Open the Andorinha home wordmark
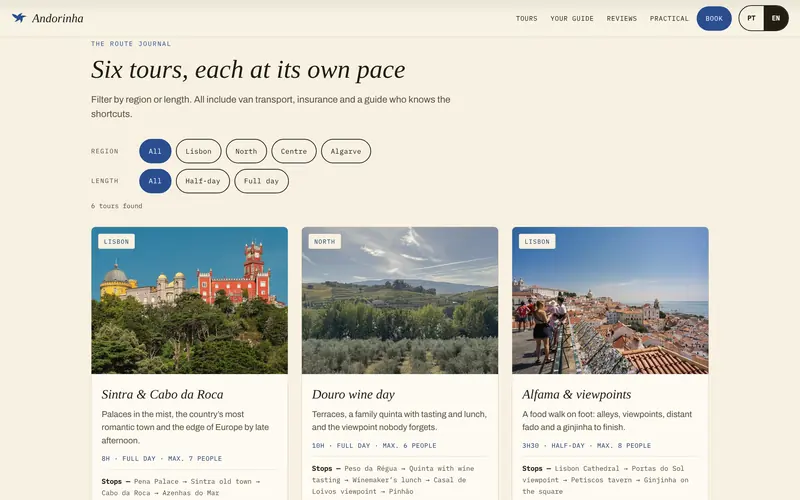The height and width of the screenshot is (500, 800). 58,18
